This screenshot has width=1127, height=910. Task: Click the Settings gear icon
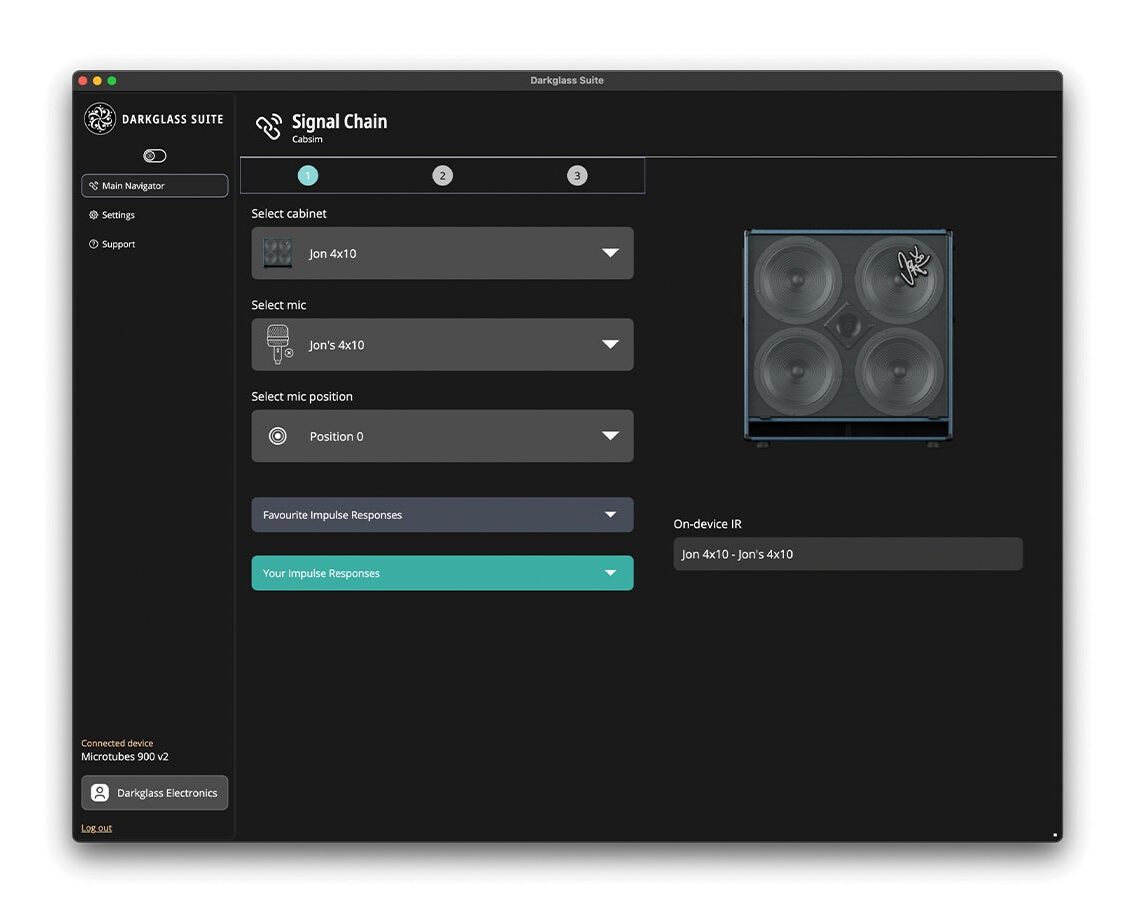pyautogui.click(x=93, y=215)
